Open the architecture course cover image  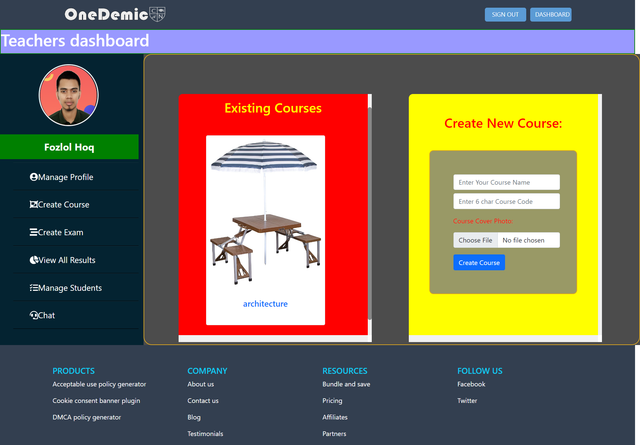[265, 212]
